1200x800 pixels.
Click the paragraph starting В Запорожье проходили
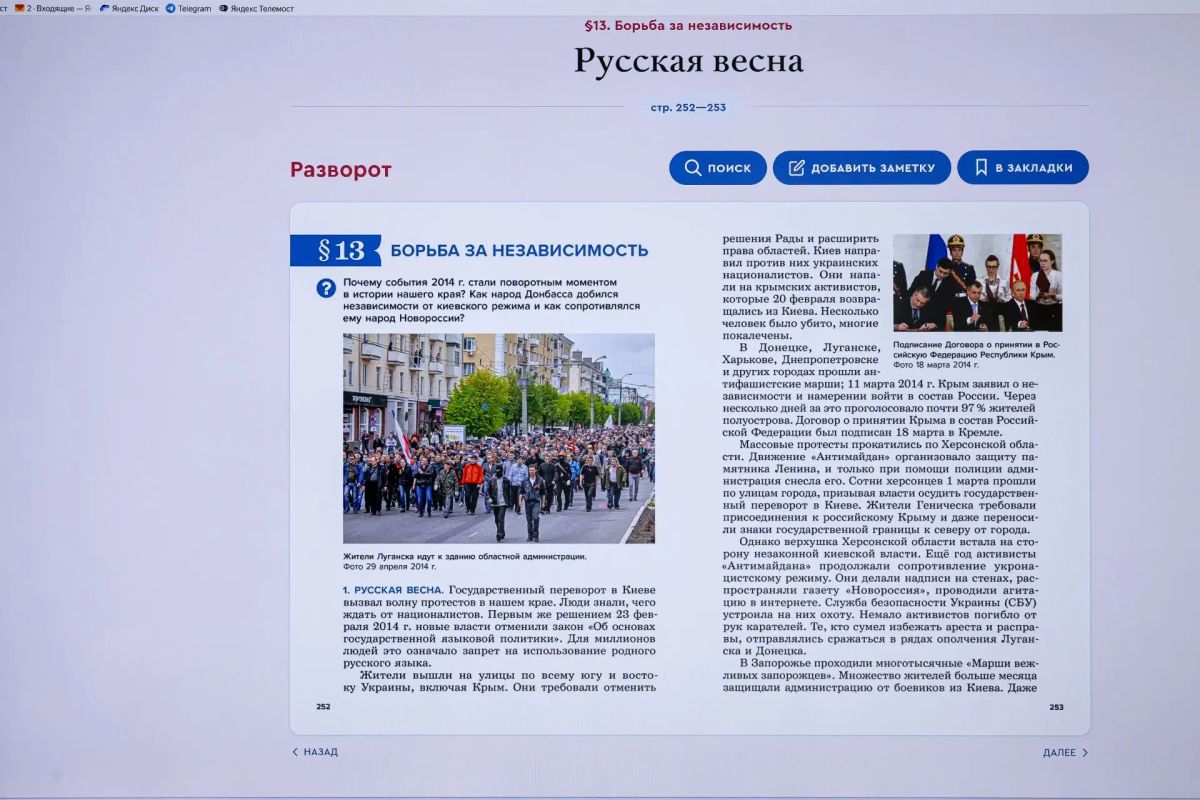pyautogui.click(x=880, y=676)
